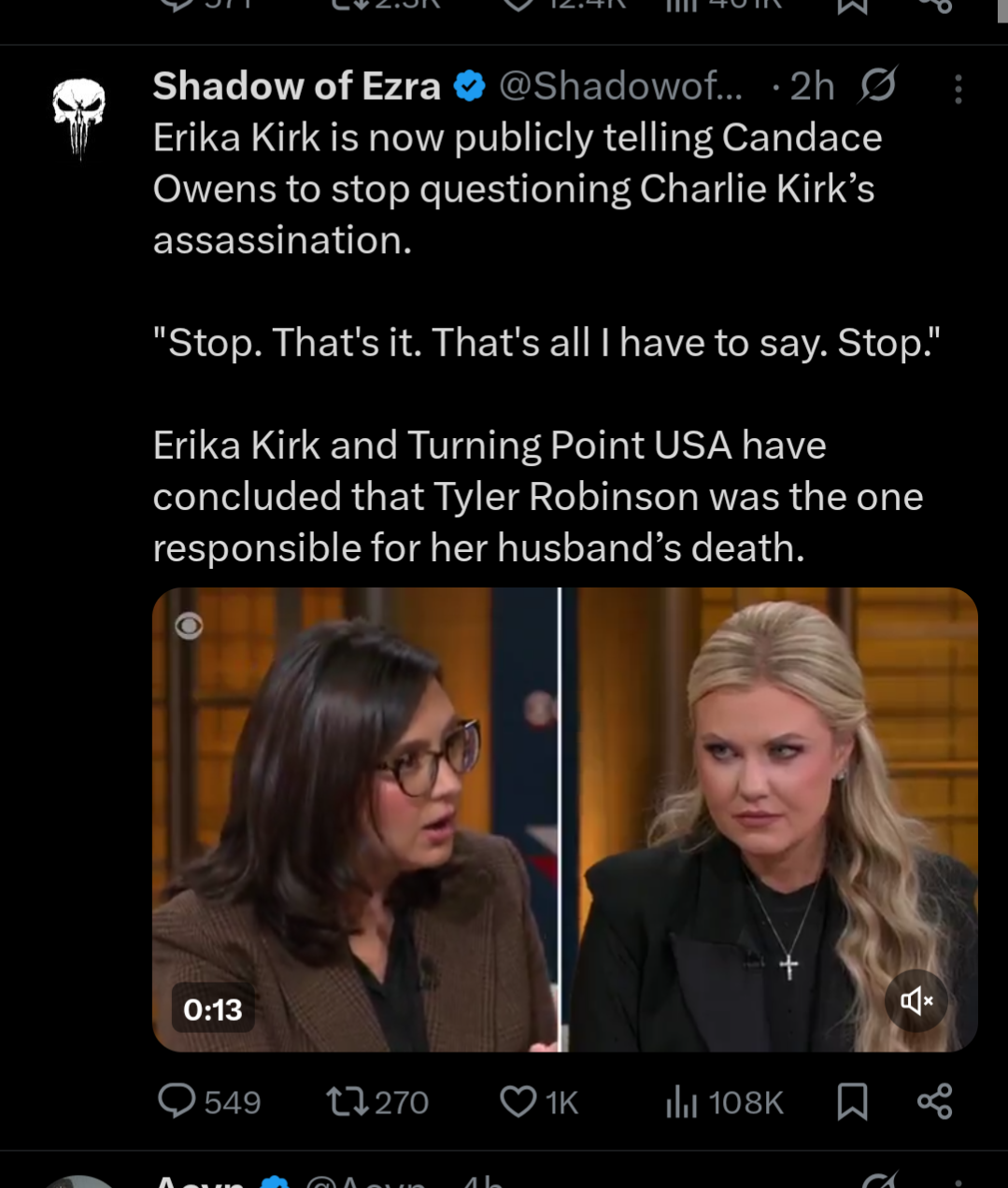
Task: Click the 0:13 video duration badge
Action: tap(213, 1010)
